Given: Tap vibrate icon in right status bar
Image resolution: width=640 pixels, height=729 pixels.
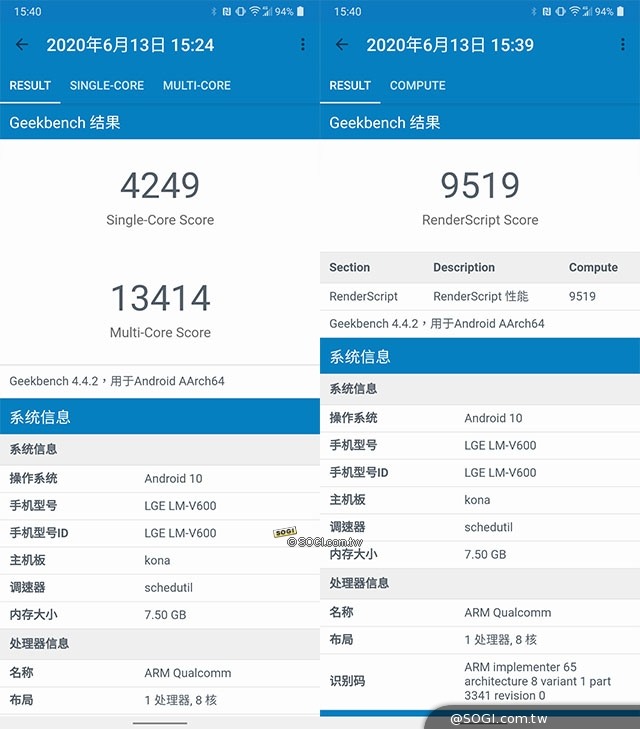Looking at the screenshot, I should tap(561, 11).
